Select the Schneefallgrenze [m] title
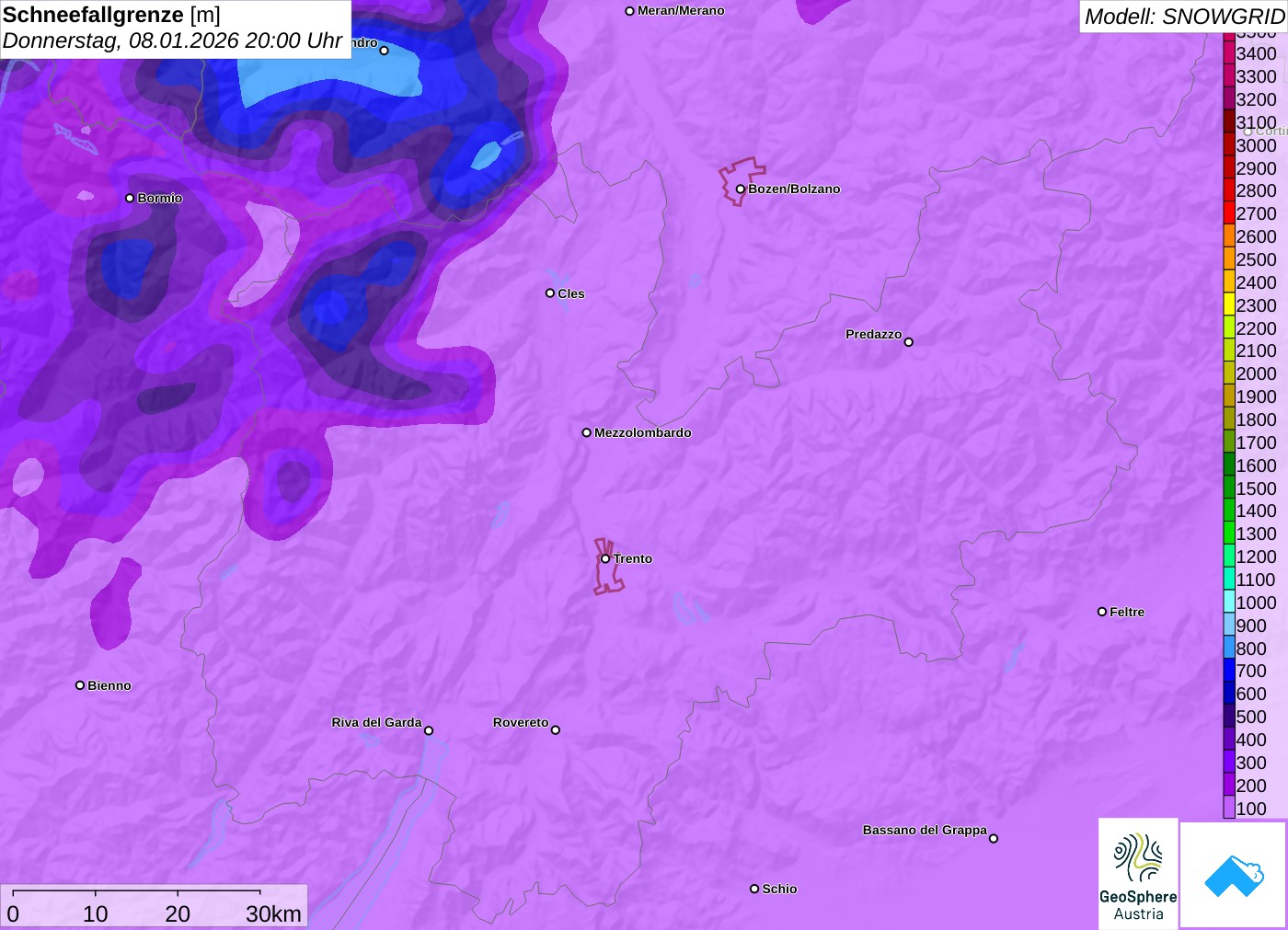 click(111, 15)
